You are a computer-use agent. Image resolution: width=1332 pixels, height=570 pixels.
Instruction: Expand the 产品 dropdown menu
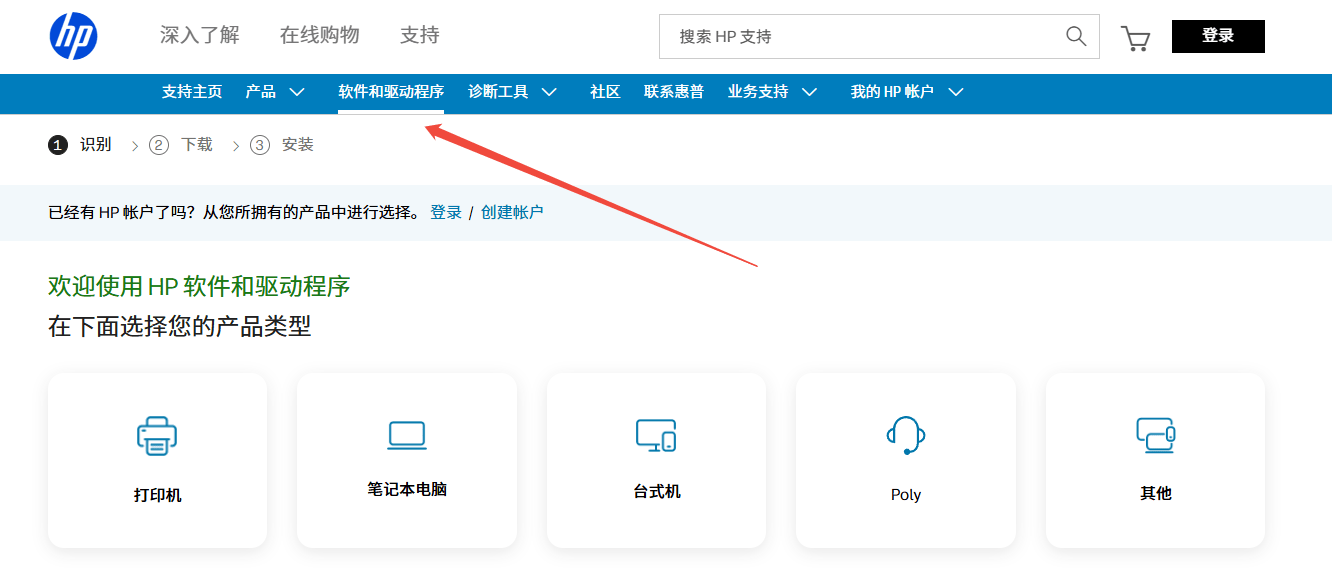click(x=297, y=92)
